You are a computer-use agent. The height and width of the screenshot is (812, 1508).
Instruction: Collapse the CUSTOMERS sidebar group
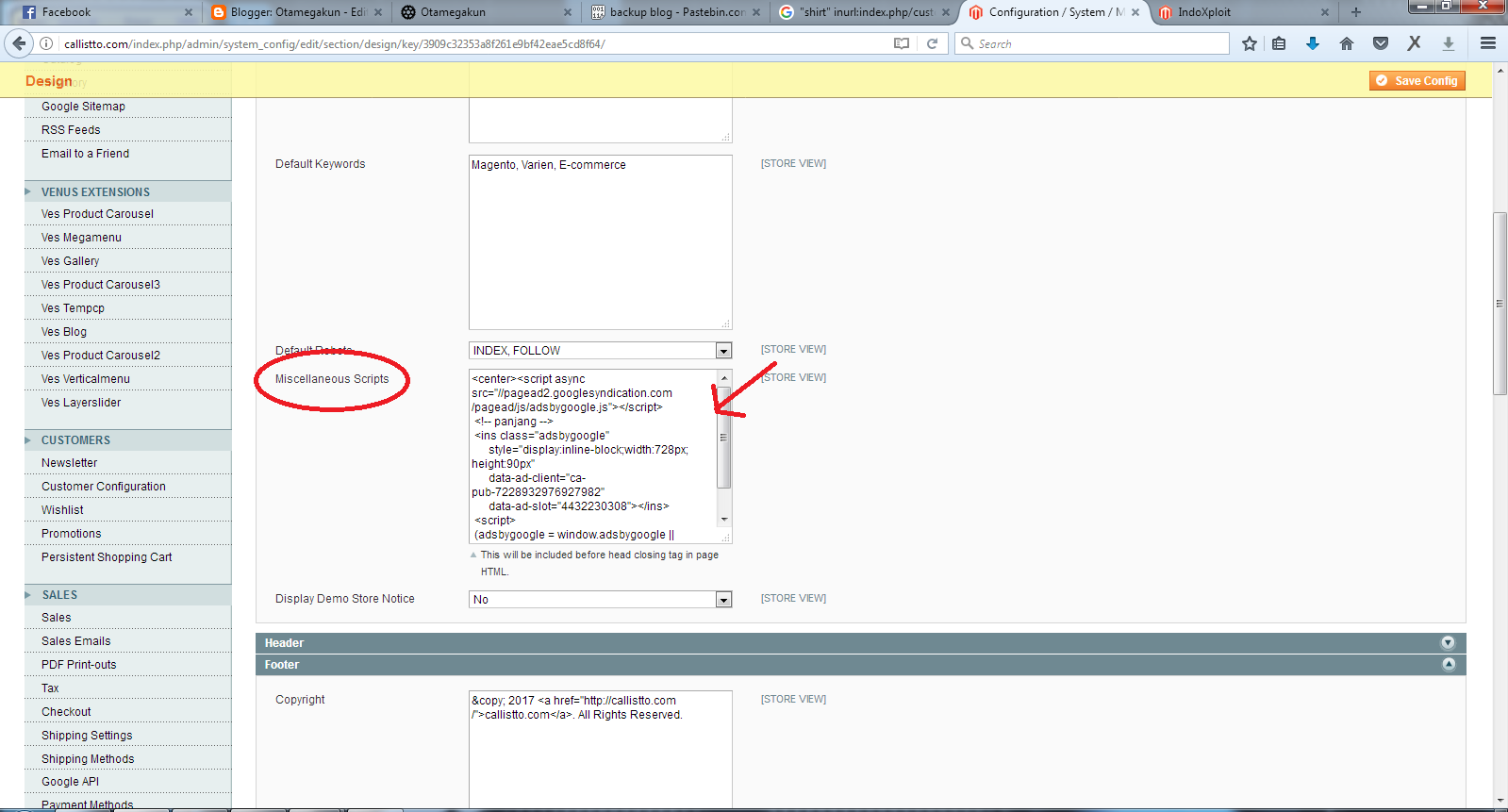(x=128, y=440)
